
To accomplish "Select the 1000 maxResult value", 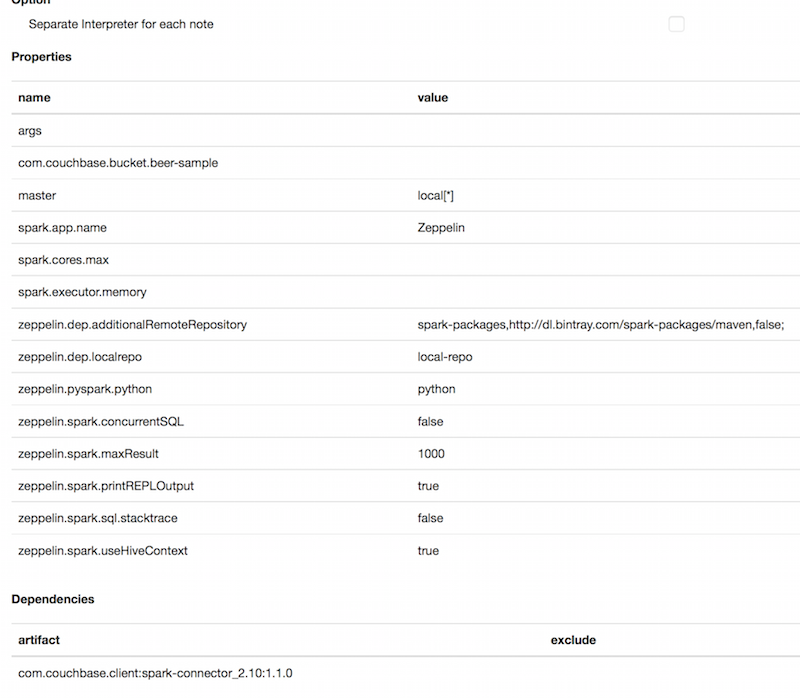I will pyautogui.click(x=431, y=454).
